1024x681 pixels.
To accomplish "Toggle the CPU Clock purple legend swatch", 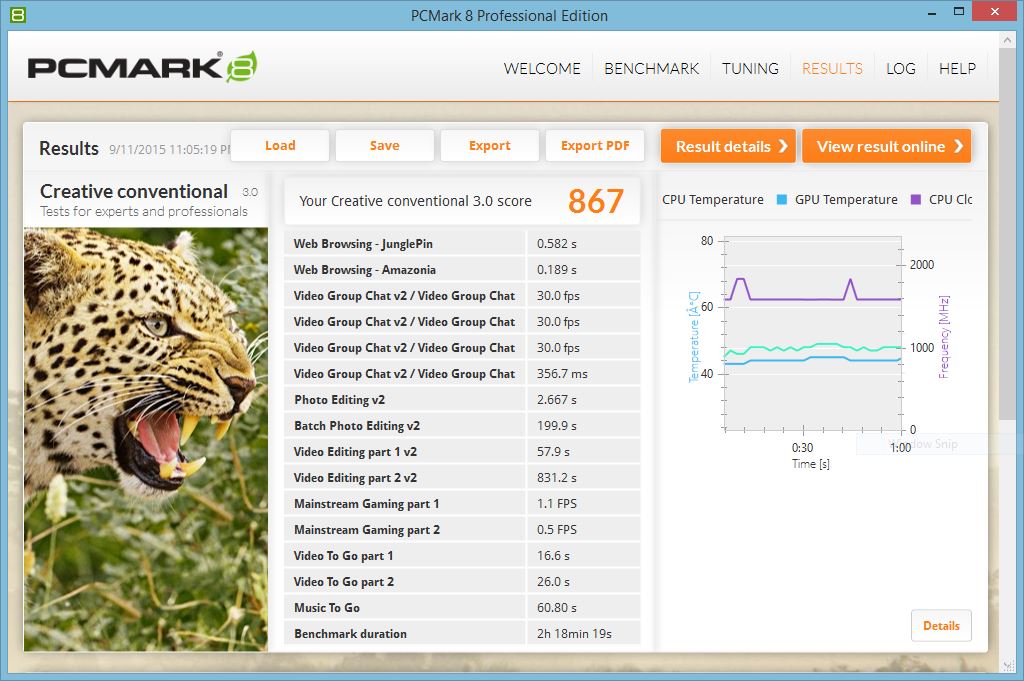I will (x=916, y=200).
